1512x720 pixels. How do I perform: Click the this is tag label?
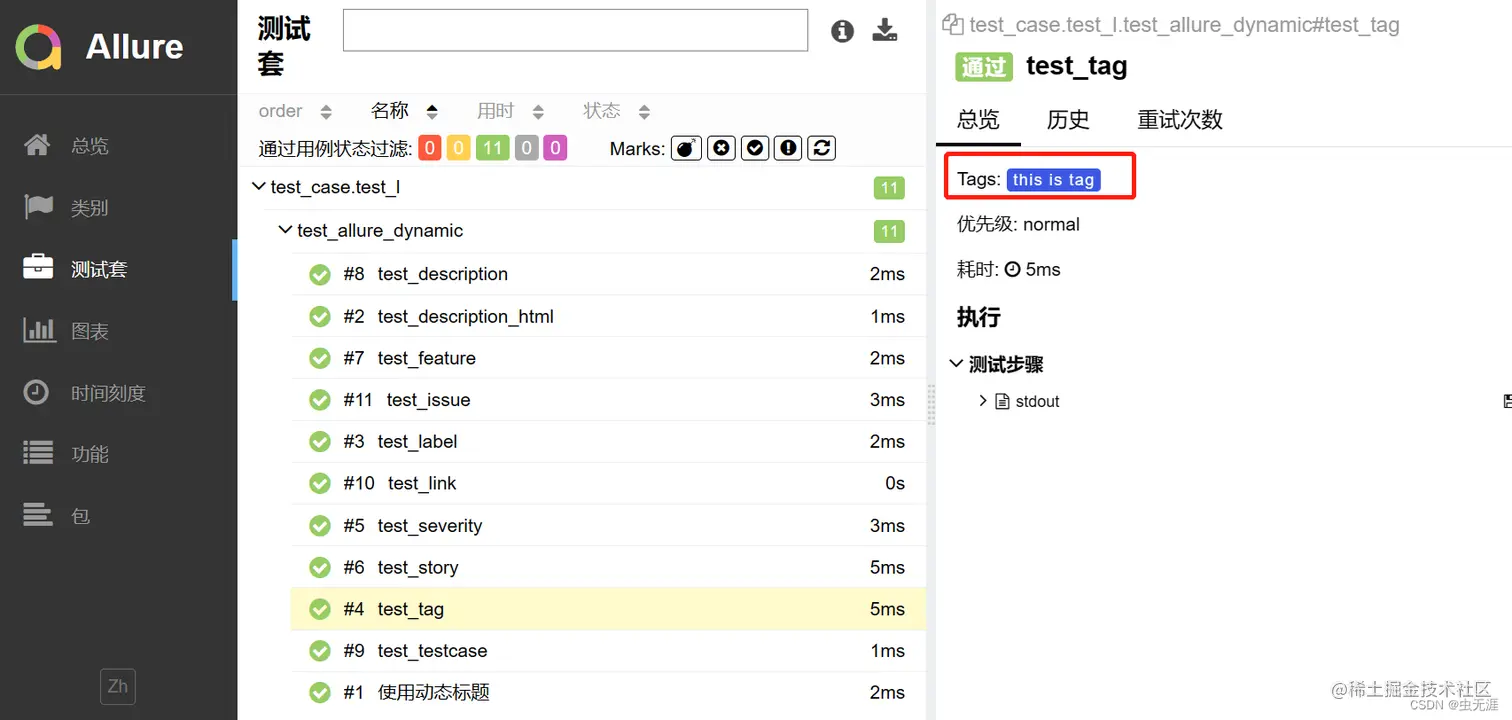pos(1054,180)
